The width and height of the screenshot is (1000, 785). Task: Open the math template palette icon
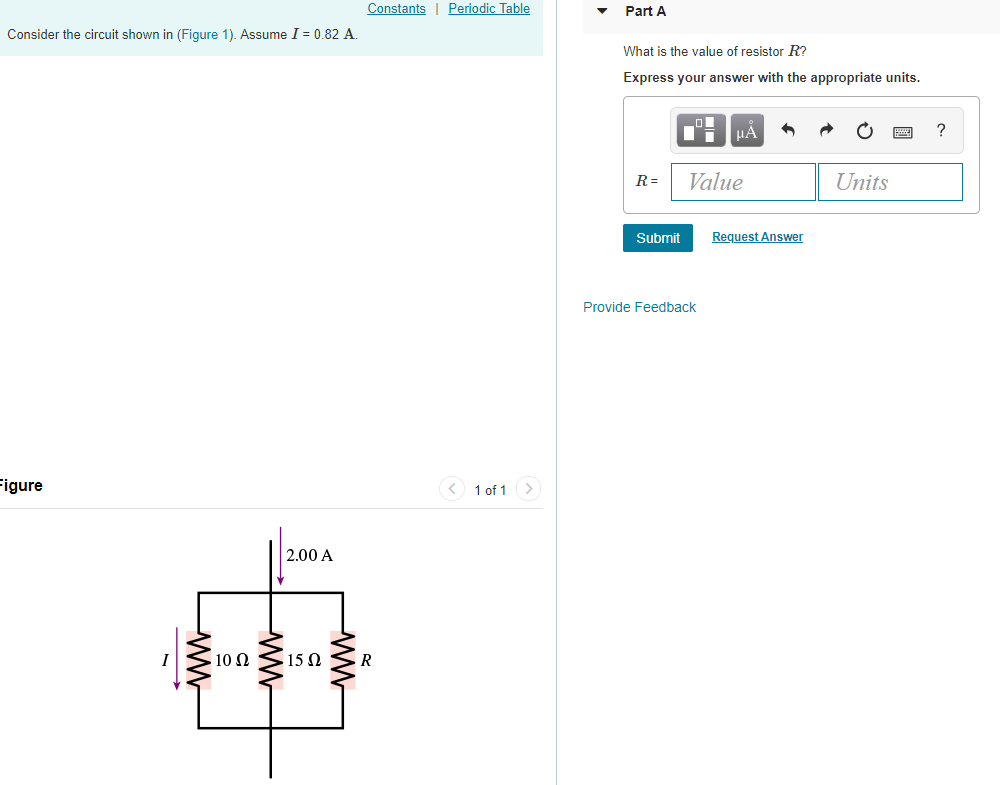tap(700, 130)
